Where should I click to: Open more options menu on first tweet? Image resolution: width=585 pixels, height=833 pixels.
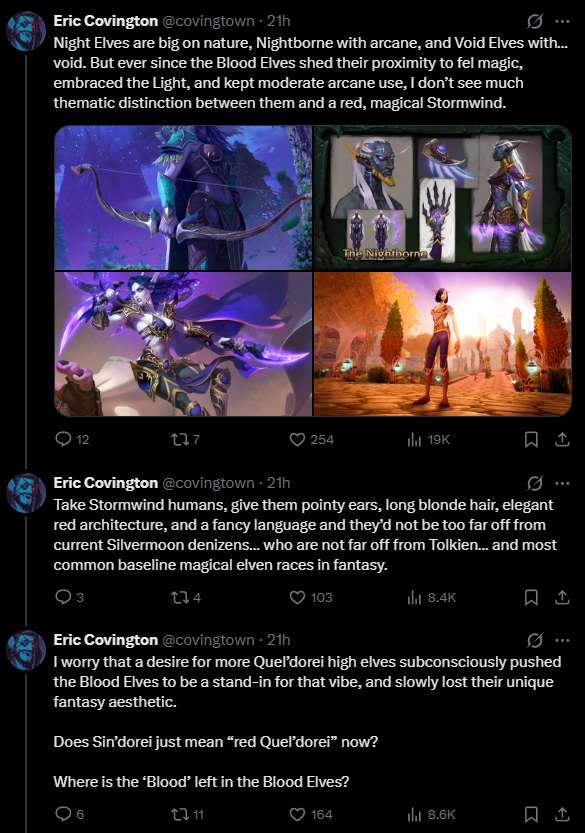pyautogui.click(x=562, y=21)
